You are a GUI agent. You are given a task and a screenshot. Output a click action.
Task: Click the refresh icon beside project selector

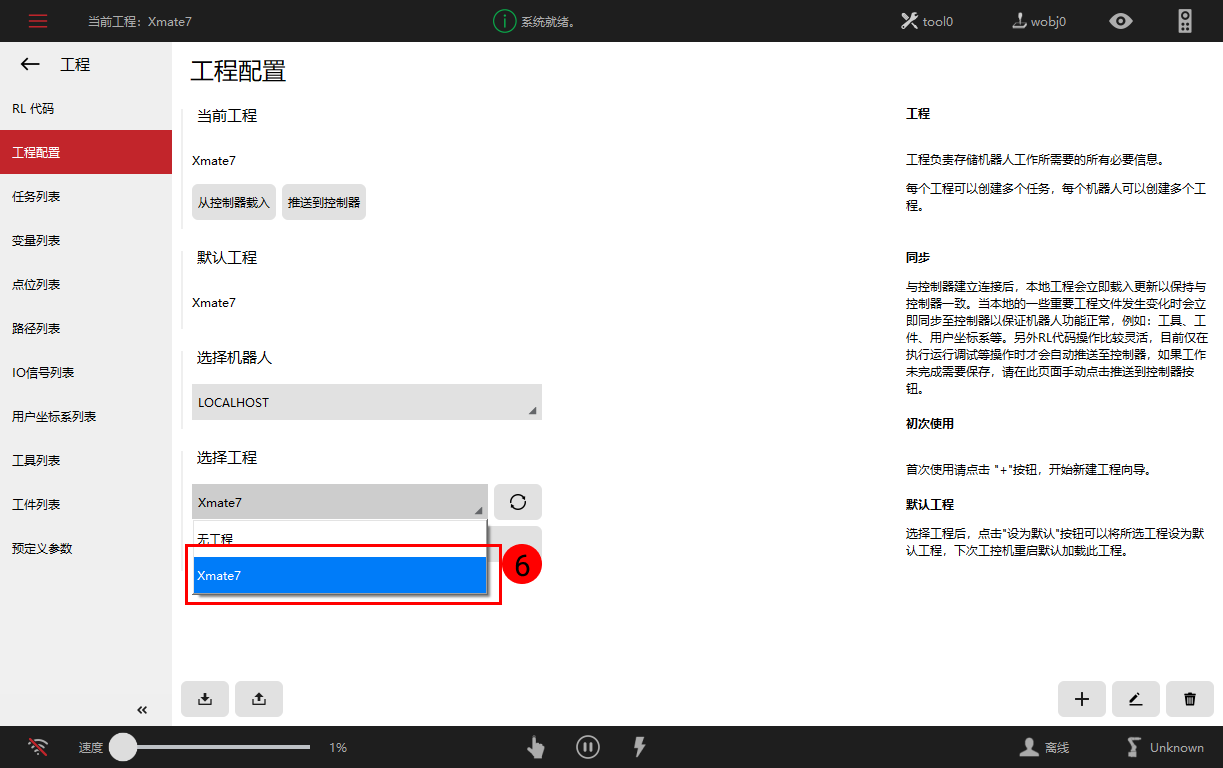point(518,502)
